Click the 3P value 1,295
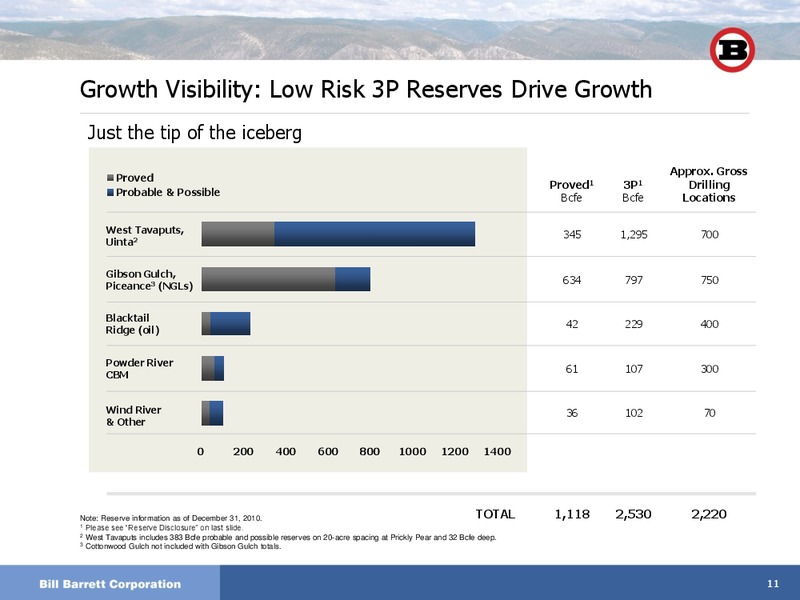 pyautogui.click(x=634, y=234)
